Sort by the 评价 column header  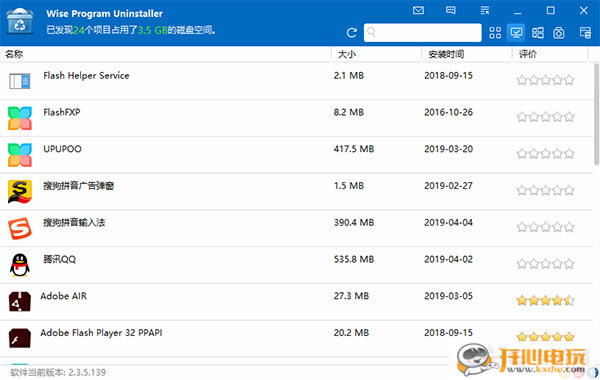528,54
